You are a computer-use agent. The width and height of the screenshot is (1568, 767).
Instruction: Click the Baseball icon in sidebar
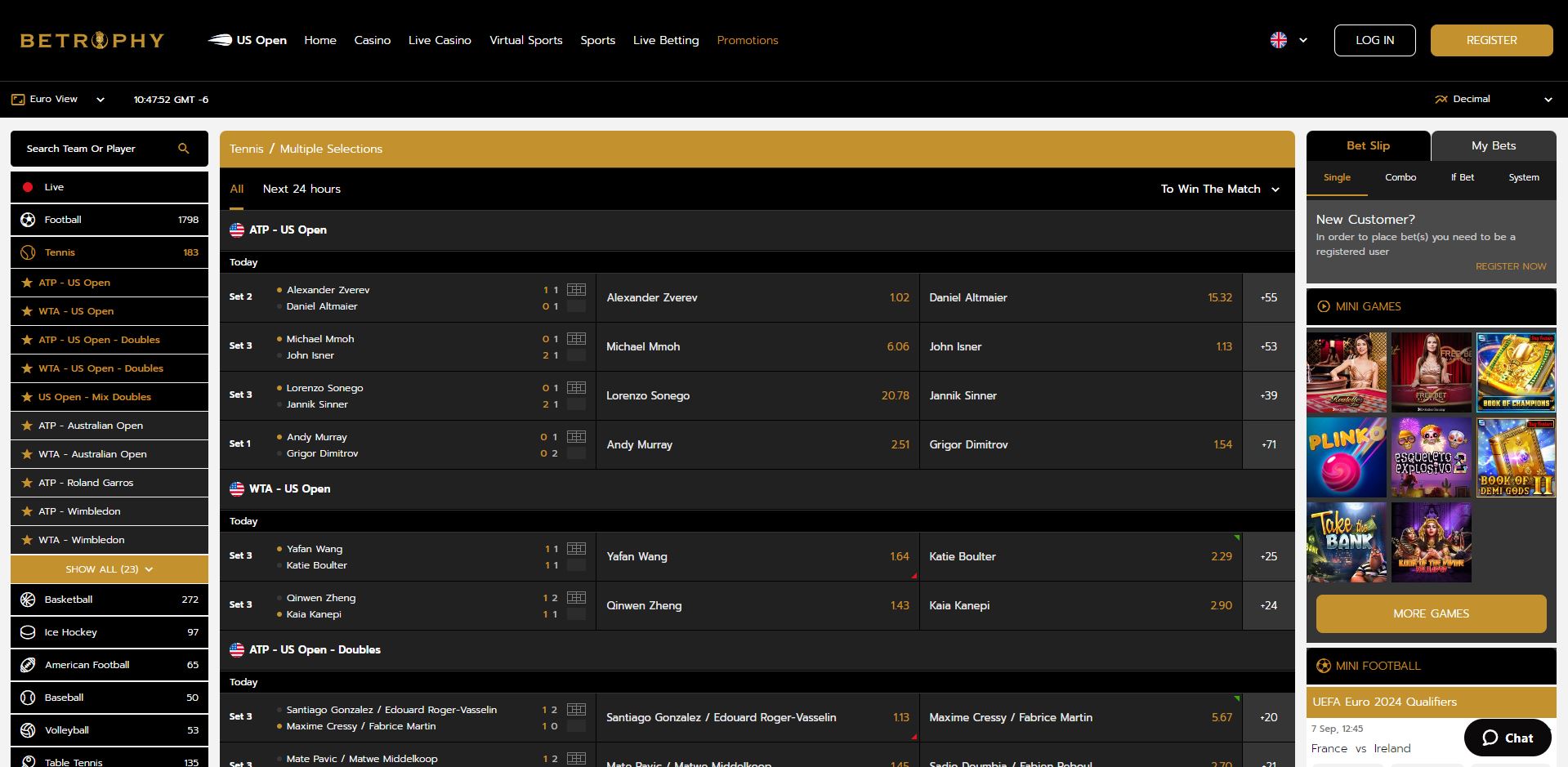pos(28,698)
